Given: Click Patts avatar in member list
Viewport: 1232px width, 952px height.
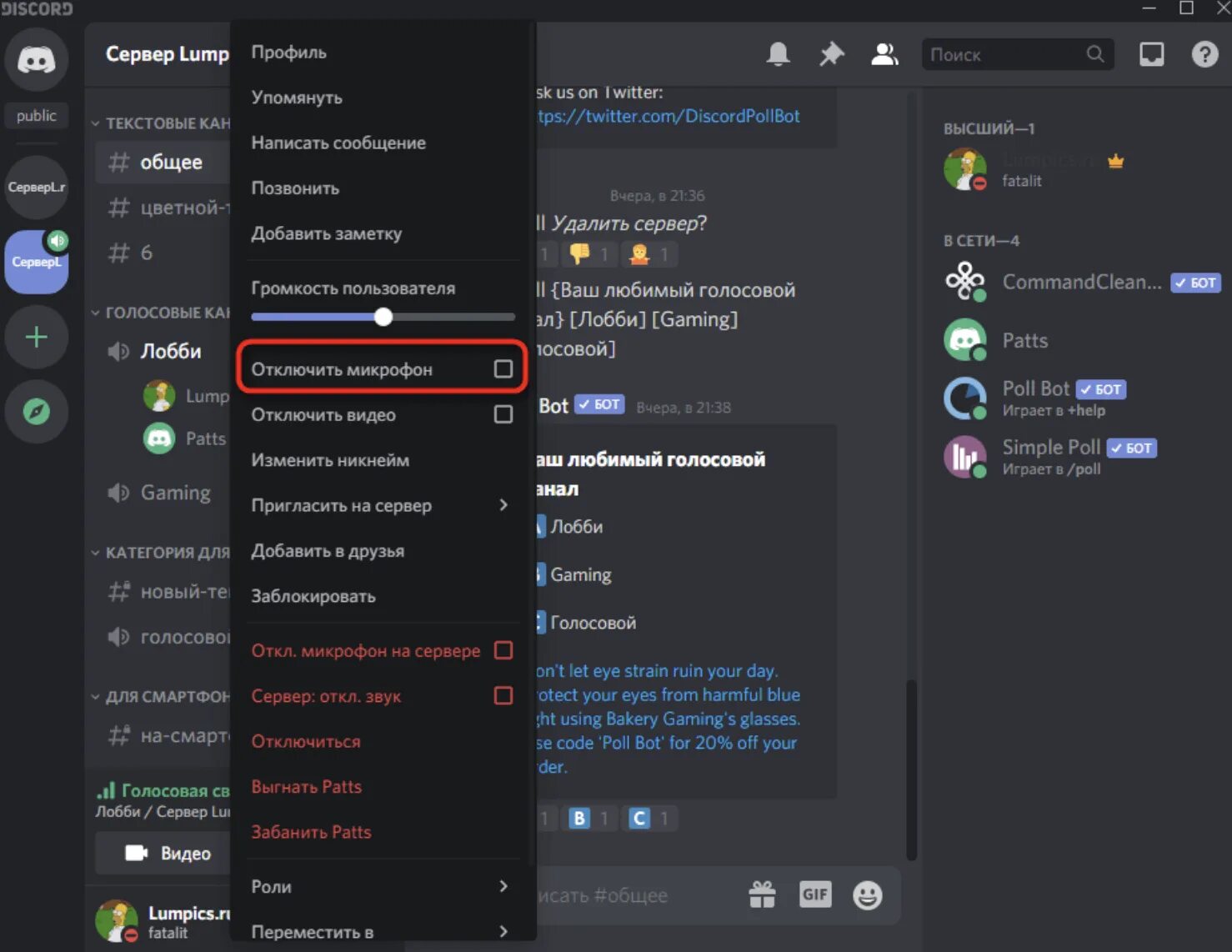Looking at the screenshot, I should coord(965,340).
